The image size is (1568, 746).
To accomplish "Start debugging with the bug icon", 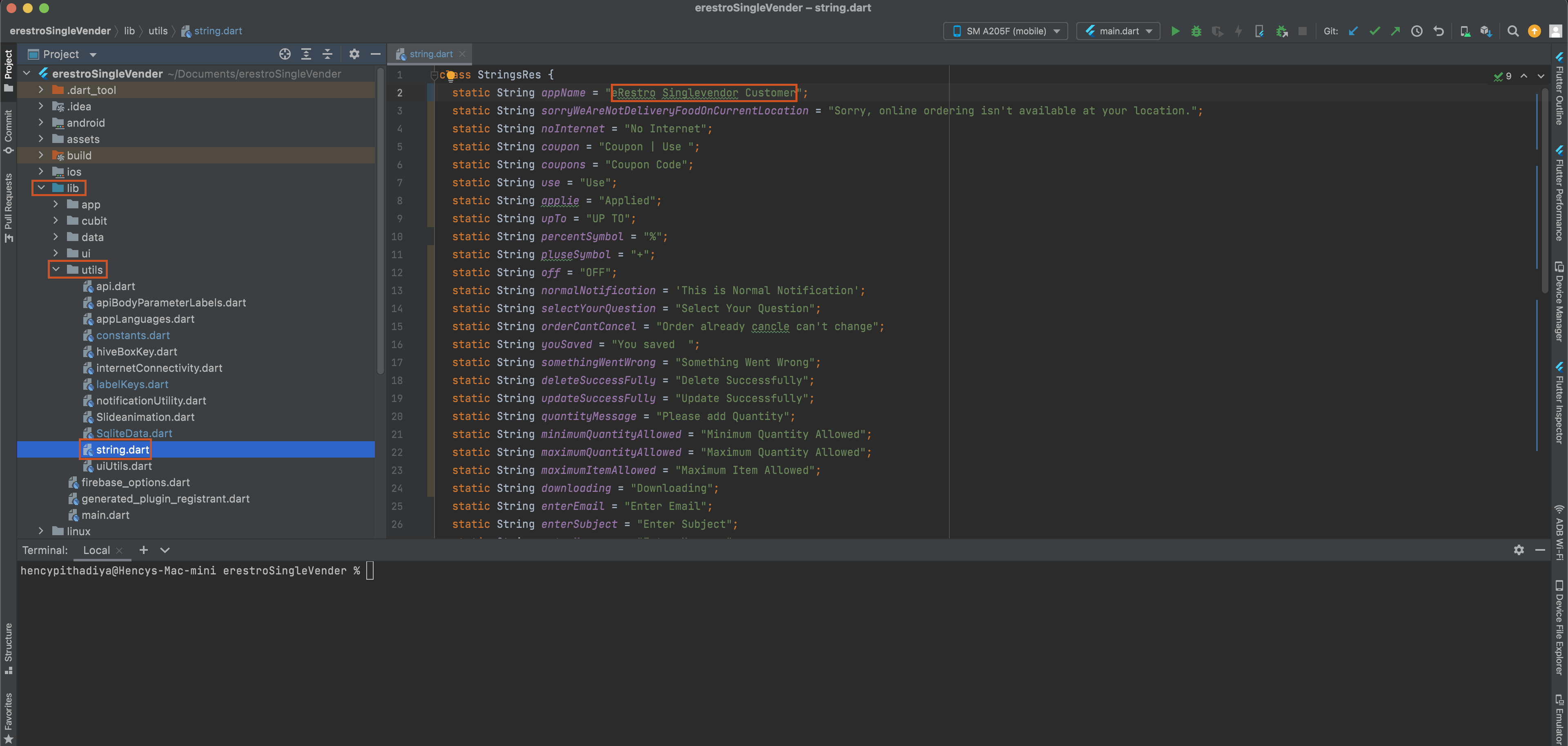I will pos(1196,31).
